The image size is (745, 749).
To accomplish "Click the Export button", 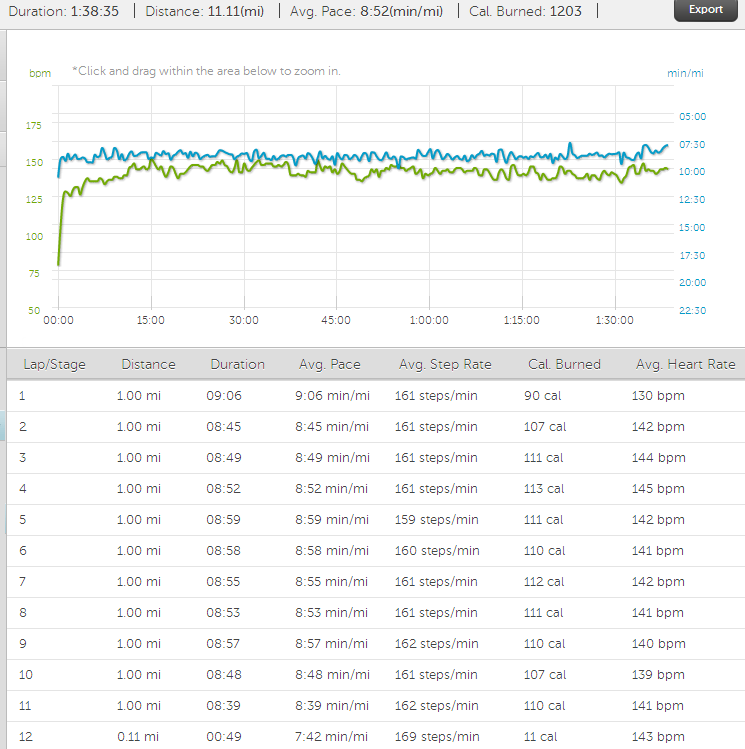I will [x=706, y=10].
